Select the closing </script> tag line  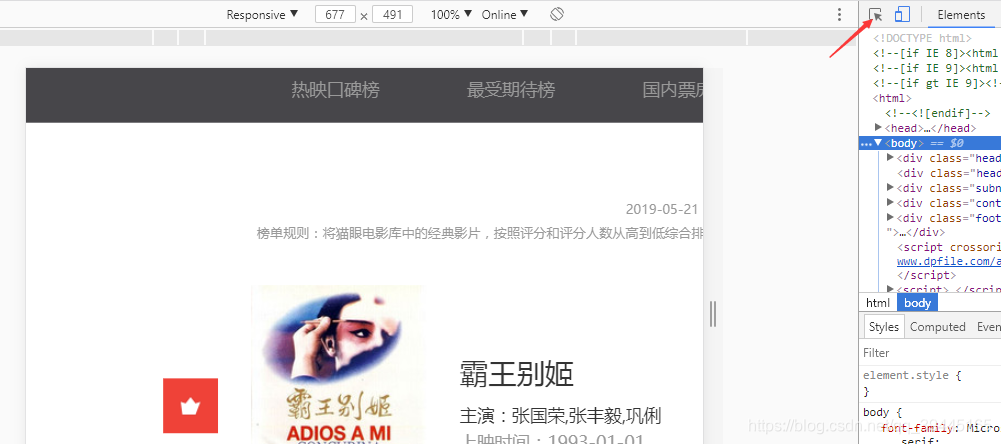point(926,276)
